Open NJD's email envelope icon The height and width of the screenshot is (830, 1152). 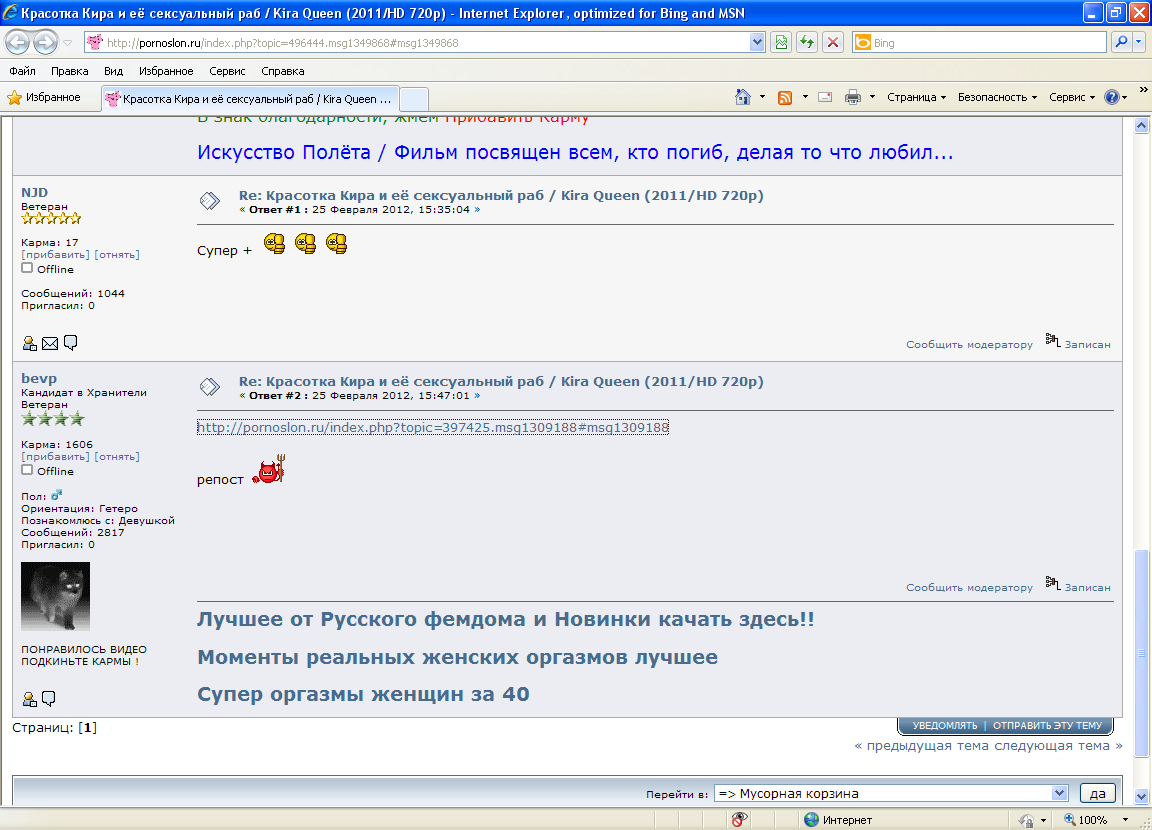(50, 344)
